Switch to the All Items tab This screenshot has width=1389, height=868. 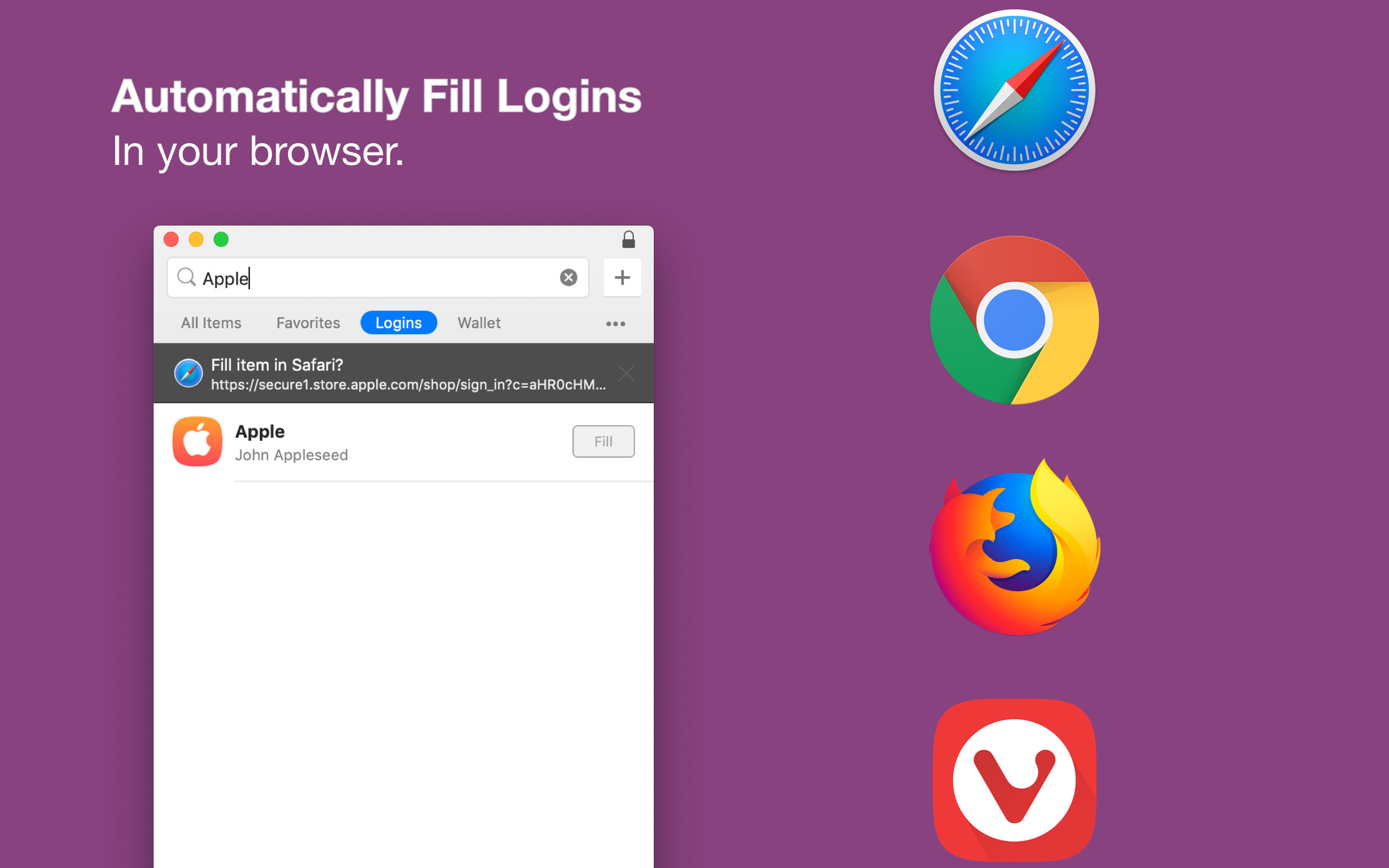[x=211, y=323]
